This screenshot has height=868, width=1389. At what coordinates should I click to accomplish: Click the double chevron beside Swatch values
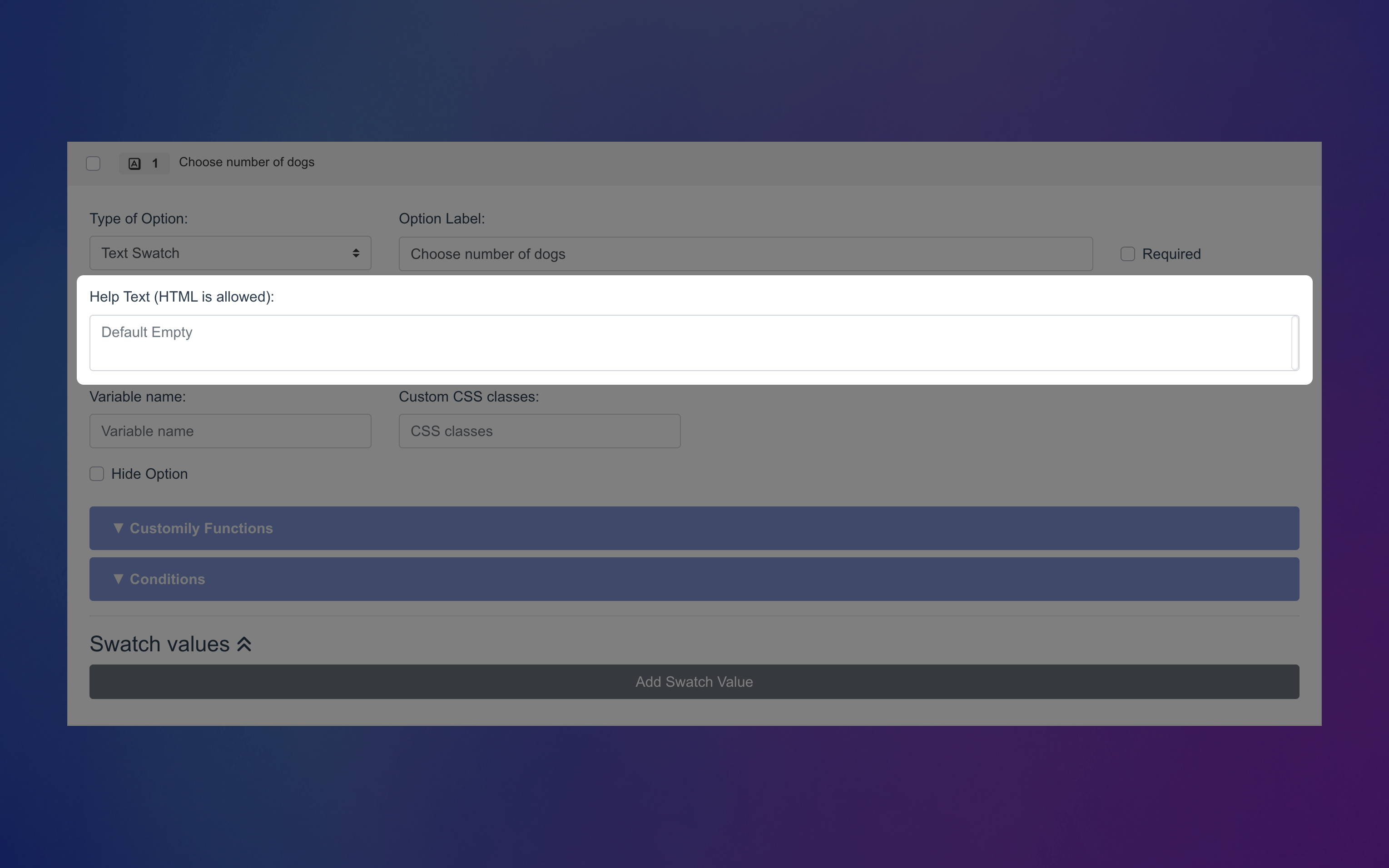point(244,644)
